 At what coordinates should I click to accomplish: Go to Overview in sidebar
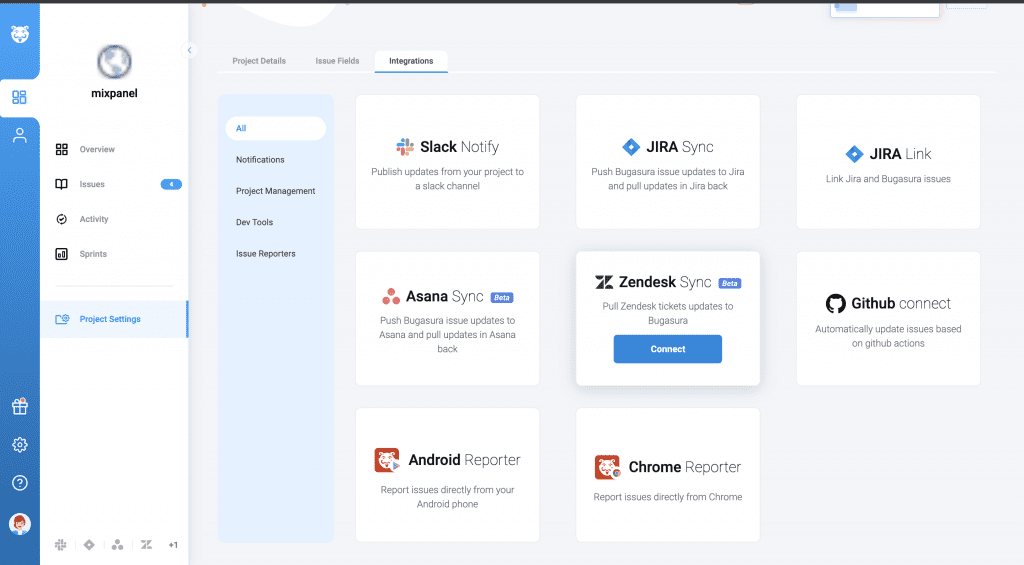pyautogui.click(x=97, y=150)
